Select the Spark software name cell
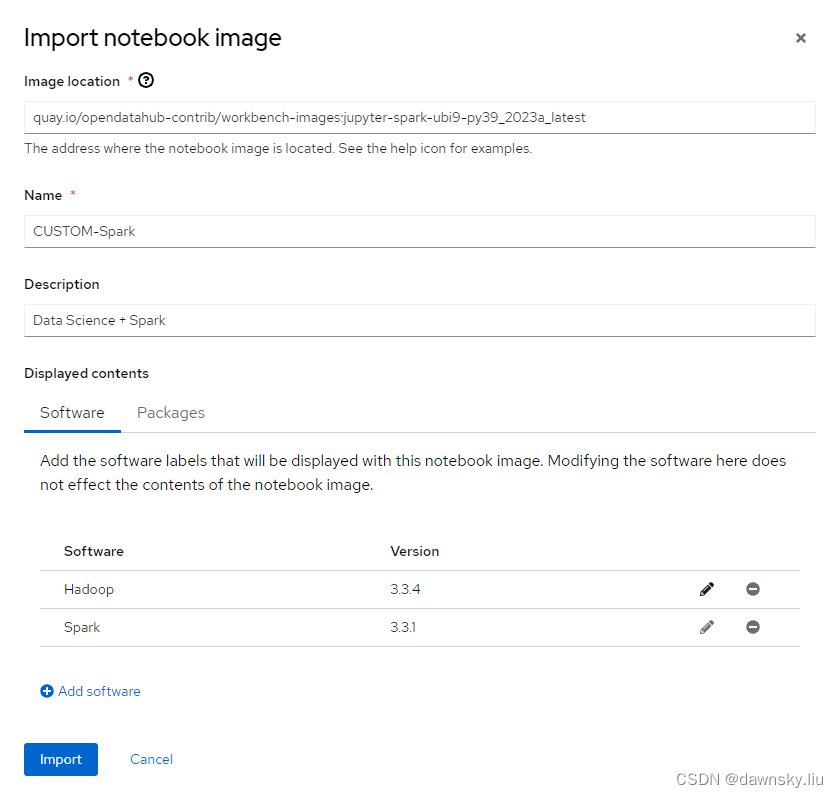 pos(82,627)
